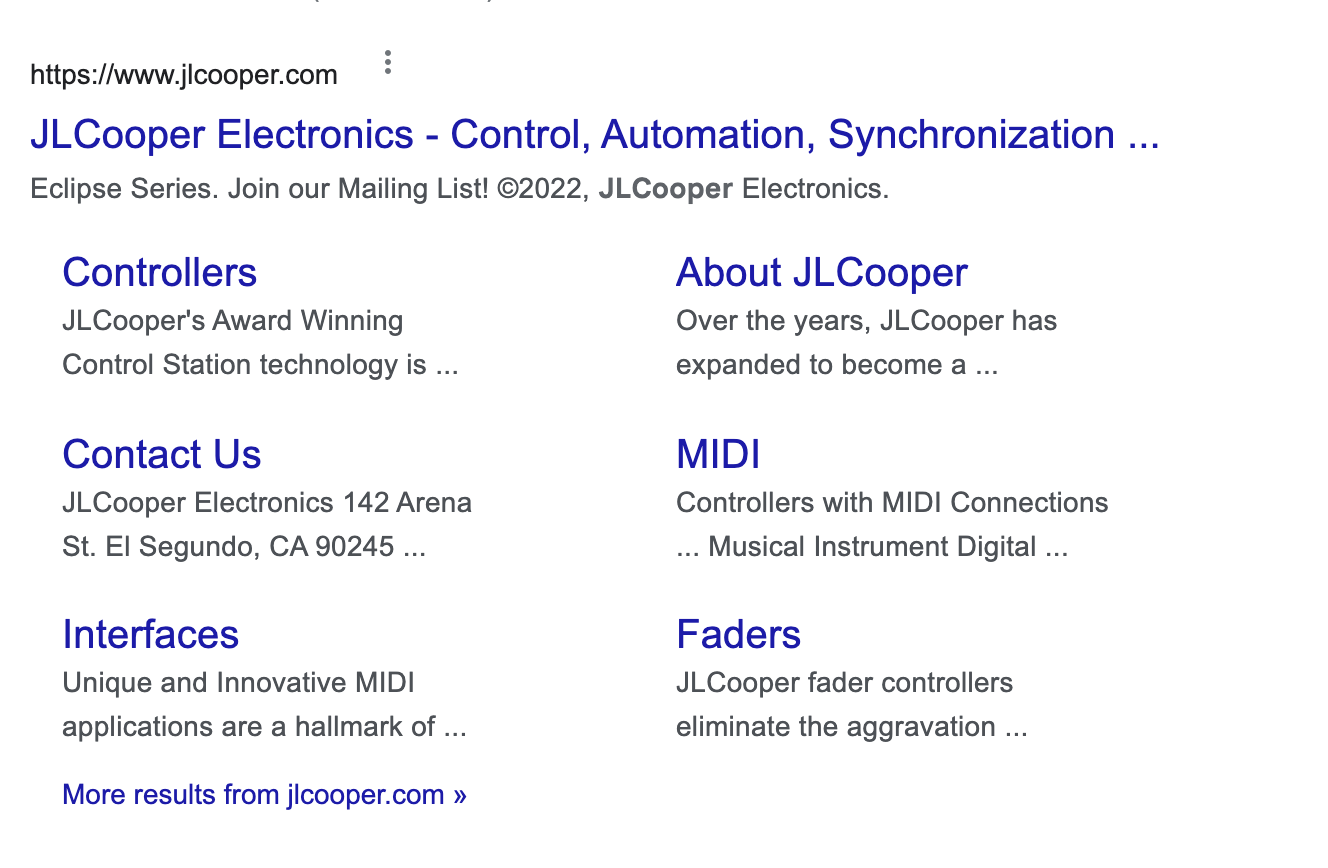This screenshot has width=1328, height=868.
Task: Open JLCooper Electronics main result title
Action: pos(595,134)
